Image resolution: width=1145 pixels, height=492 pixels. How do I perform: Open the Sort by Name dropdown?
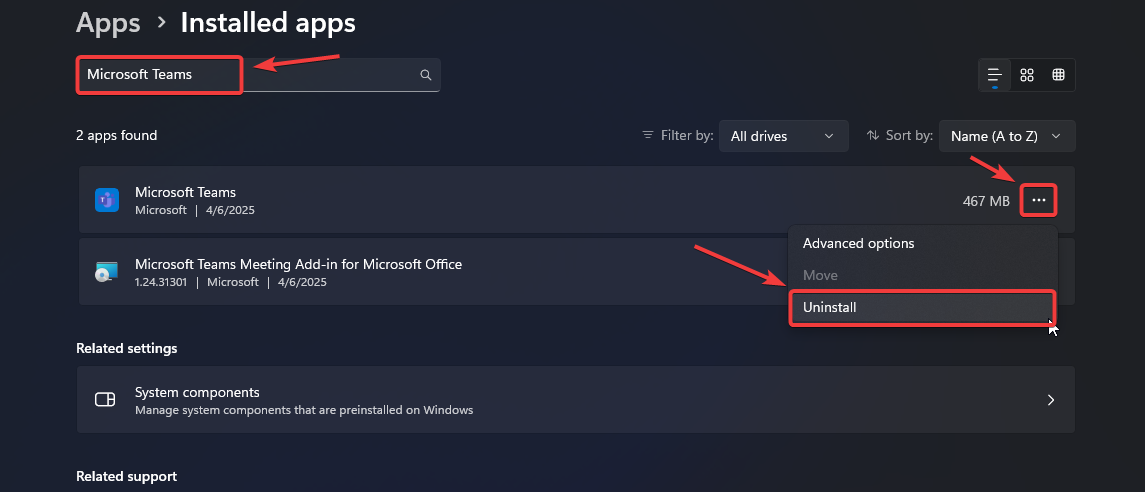coord(1007,136)
